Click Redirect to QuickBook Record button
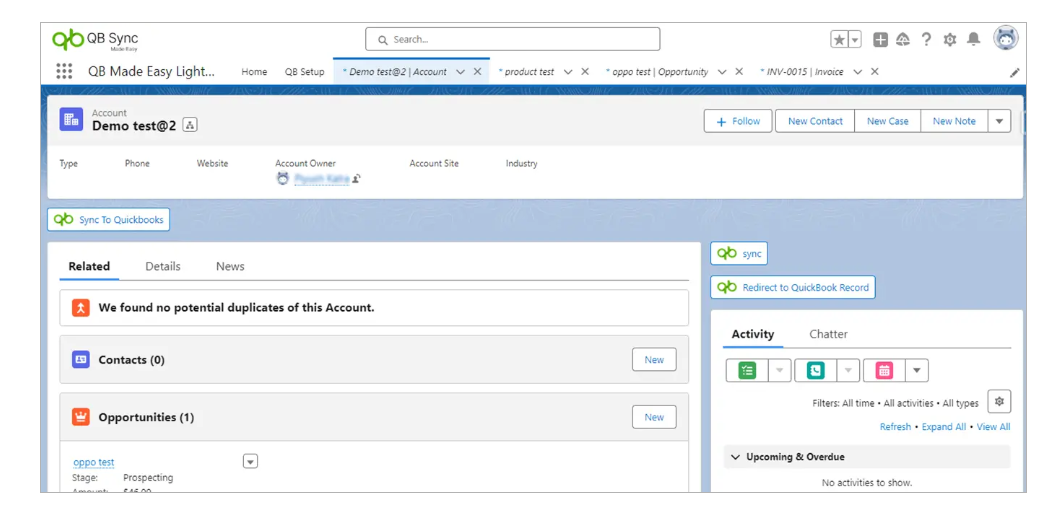The width and height of the screenshot is (1063, 525). (x=793, y=287)
